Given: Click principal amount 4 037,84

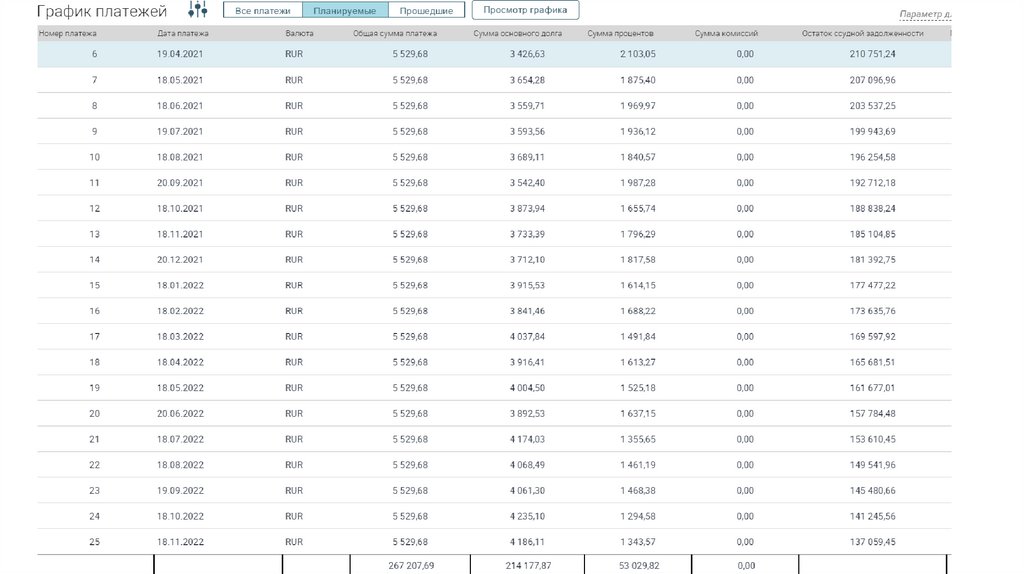Looking at the screenshot, I should [x=527, y=336].
